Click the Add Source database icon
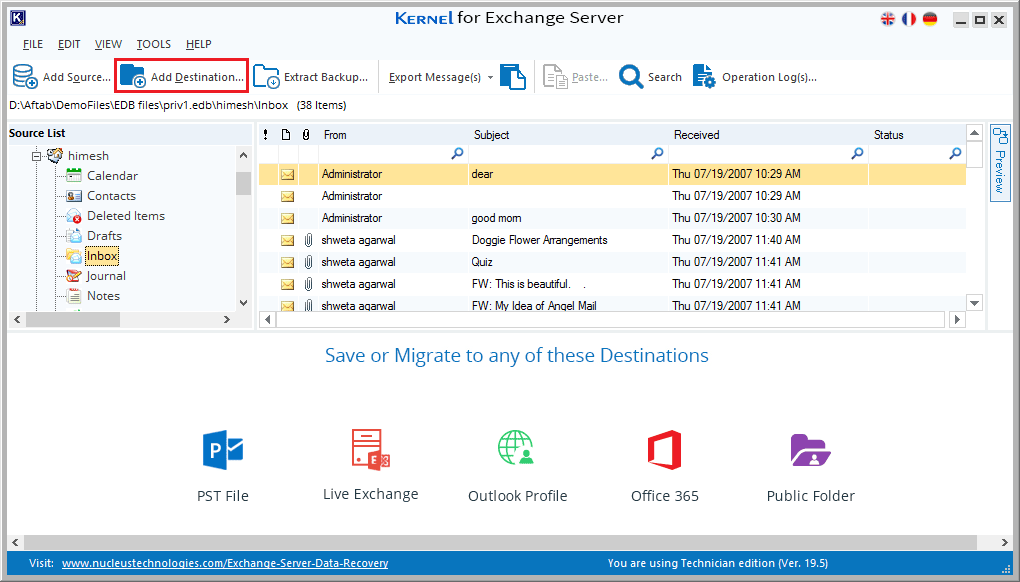 click(25, 77)
